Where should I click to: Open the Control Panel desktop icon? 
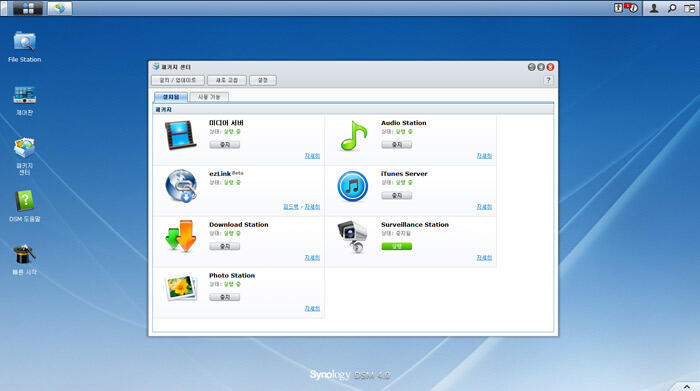(25, 95)
